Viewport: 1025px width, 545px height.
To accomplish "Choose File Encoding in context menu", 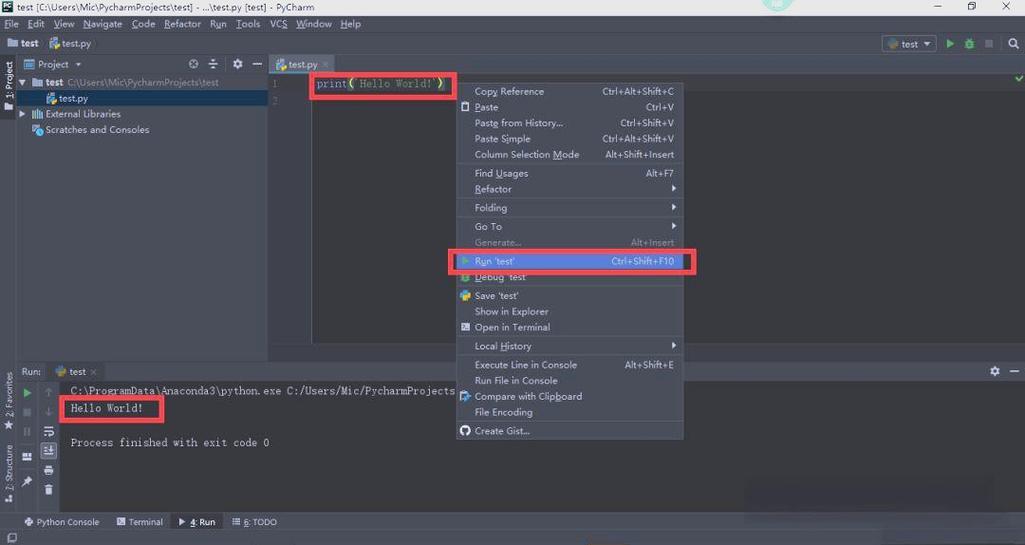I will (569, 412).
